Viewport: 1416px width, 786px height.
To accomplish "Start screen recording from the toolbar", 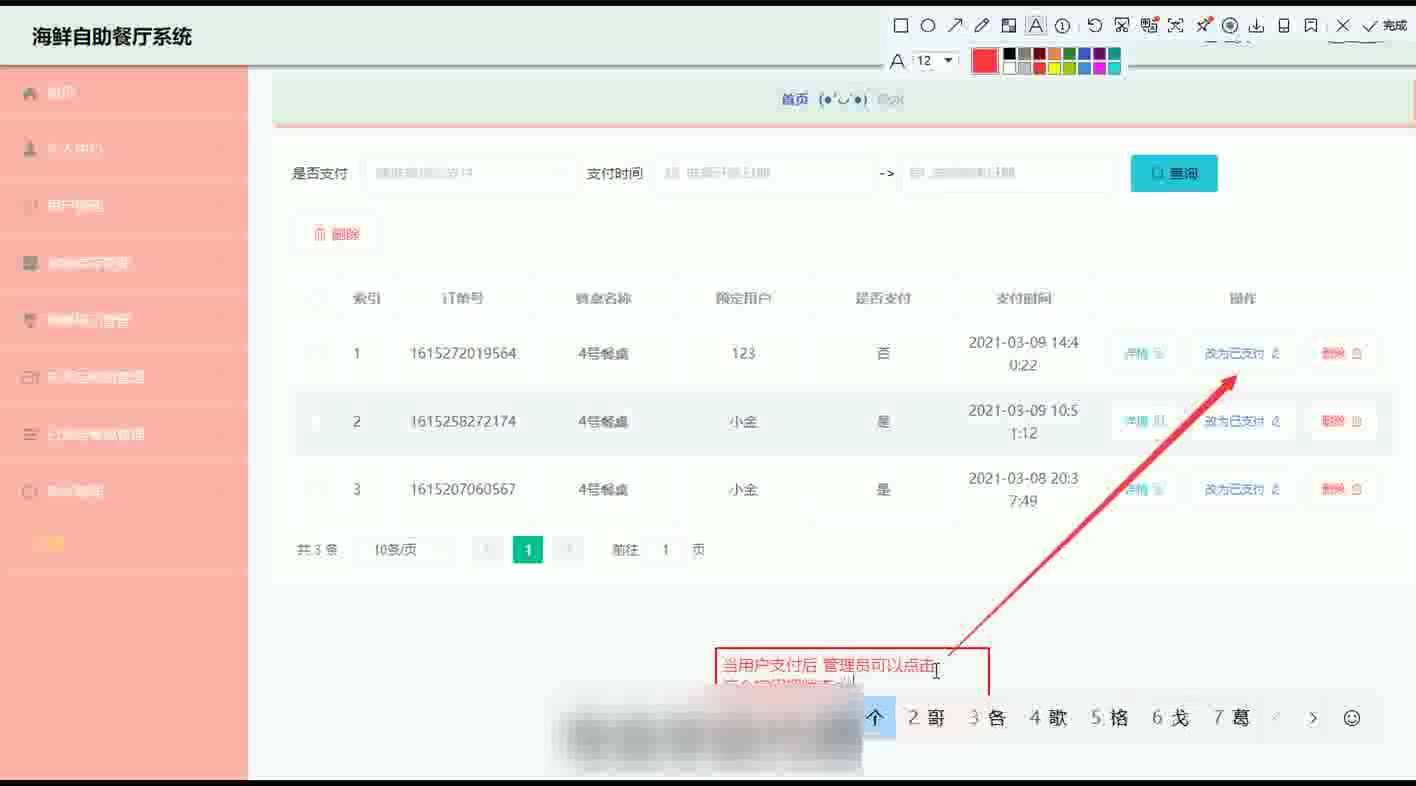I will (1230, 26).
